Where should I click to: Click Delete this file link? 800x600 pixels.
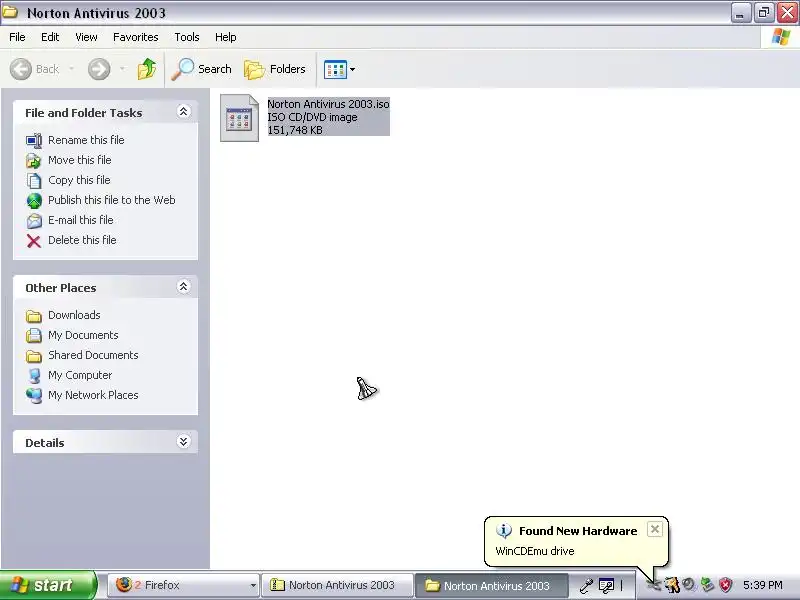click(82, 240)
